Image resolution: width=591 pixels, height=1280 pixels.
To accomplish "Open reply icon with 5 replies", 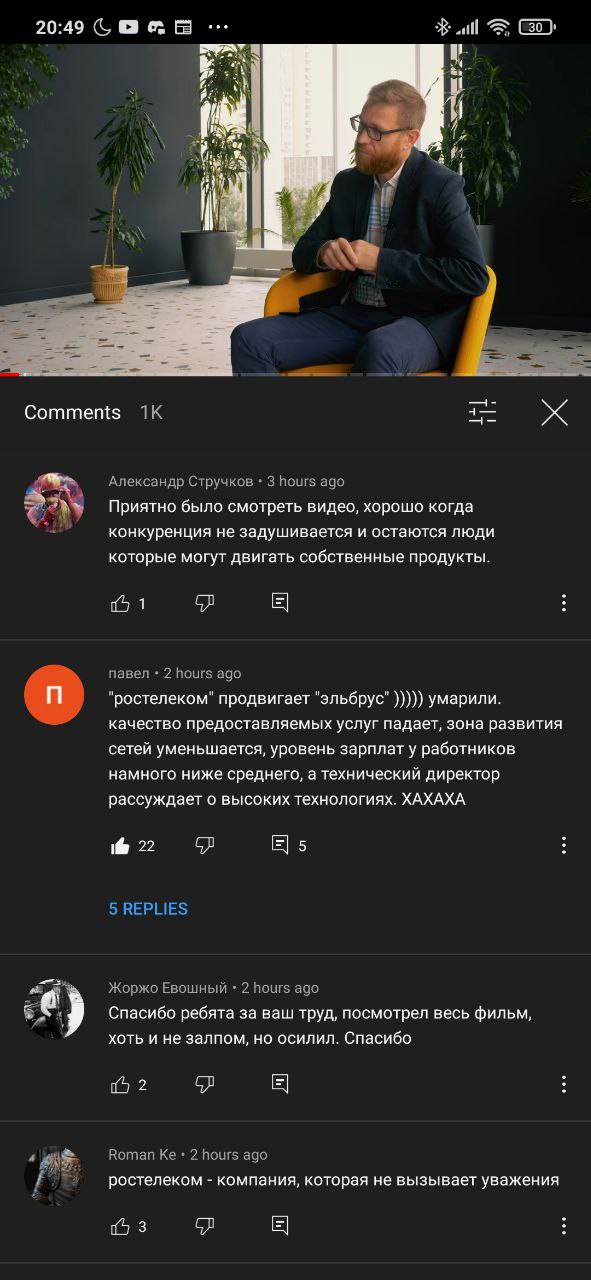I will [x=280, y=846].
